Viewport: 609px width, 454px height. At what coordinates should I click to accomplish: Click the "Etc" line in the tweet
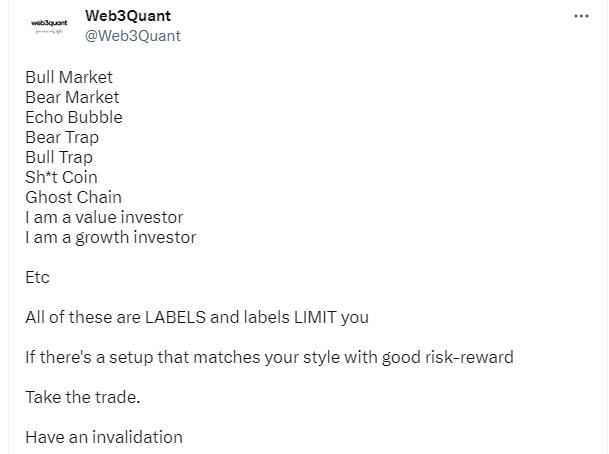coord(37,277)
